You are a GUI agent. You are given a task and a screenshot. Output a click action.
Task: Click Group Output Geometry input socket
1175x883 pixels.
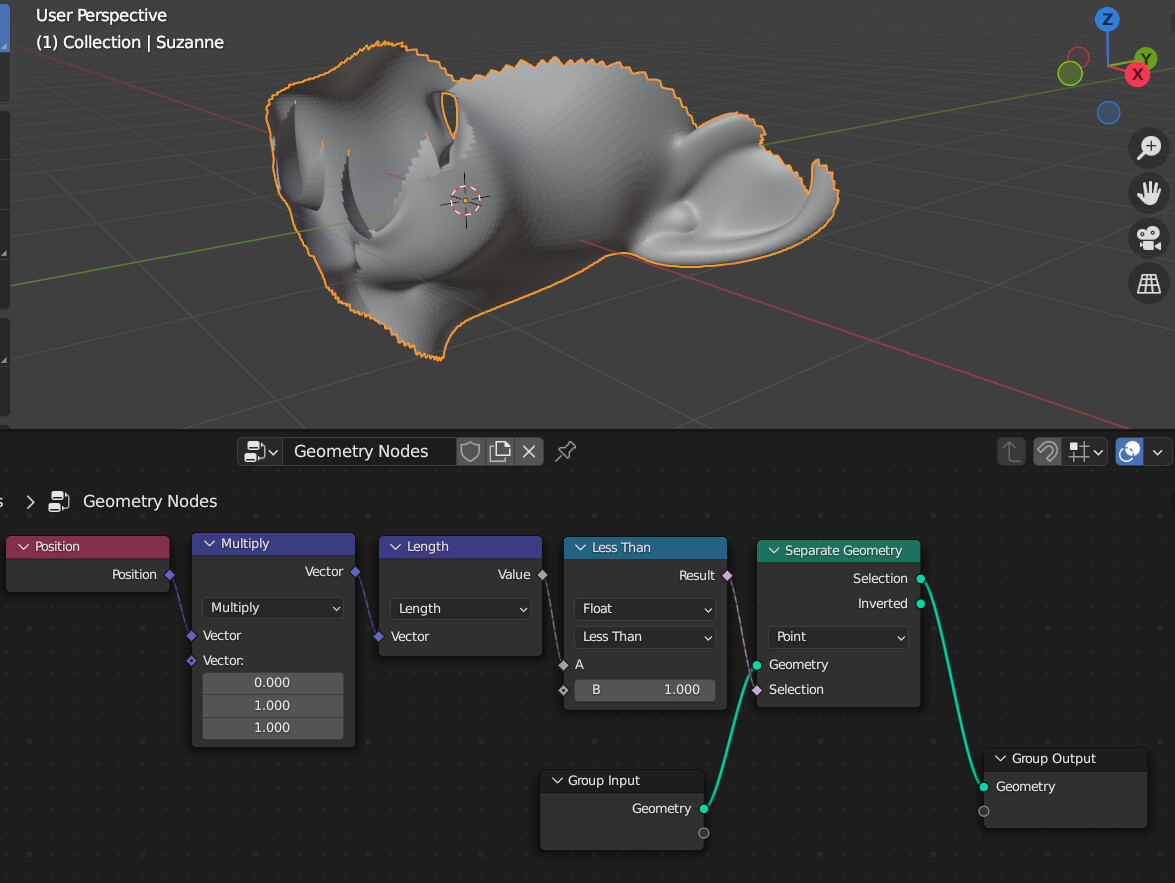coord(984,787)
